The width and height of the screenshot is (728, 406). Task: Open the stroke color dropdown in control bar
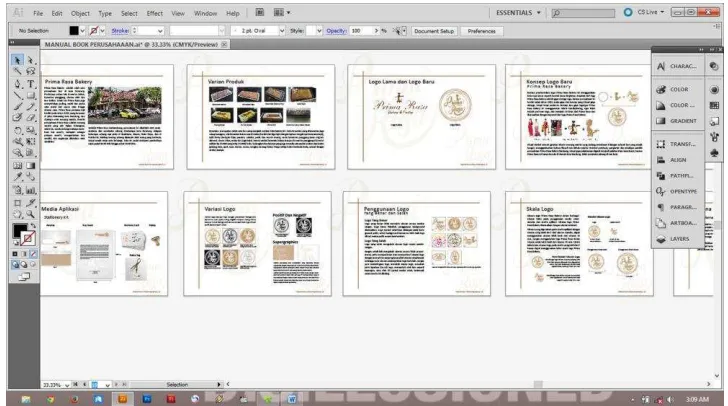[102, 31]
